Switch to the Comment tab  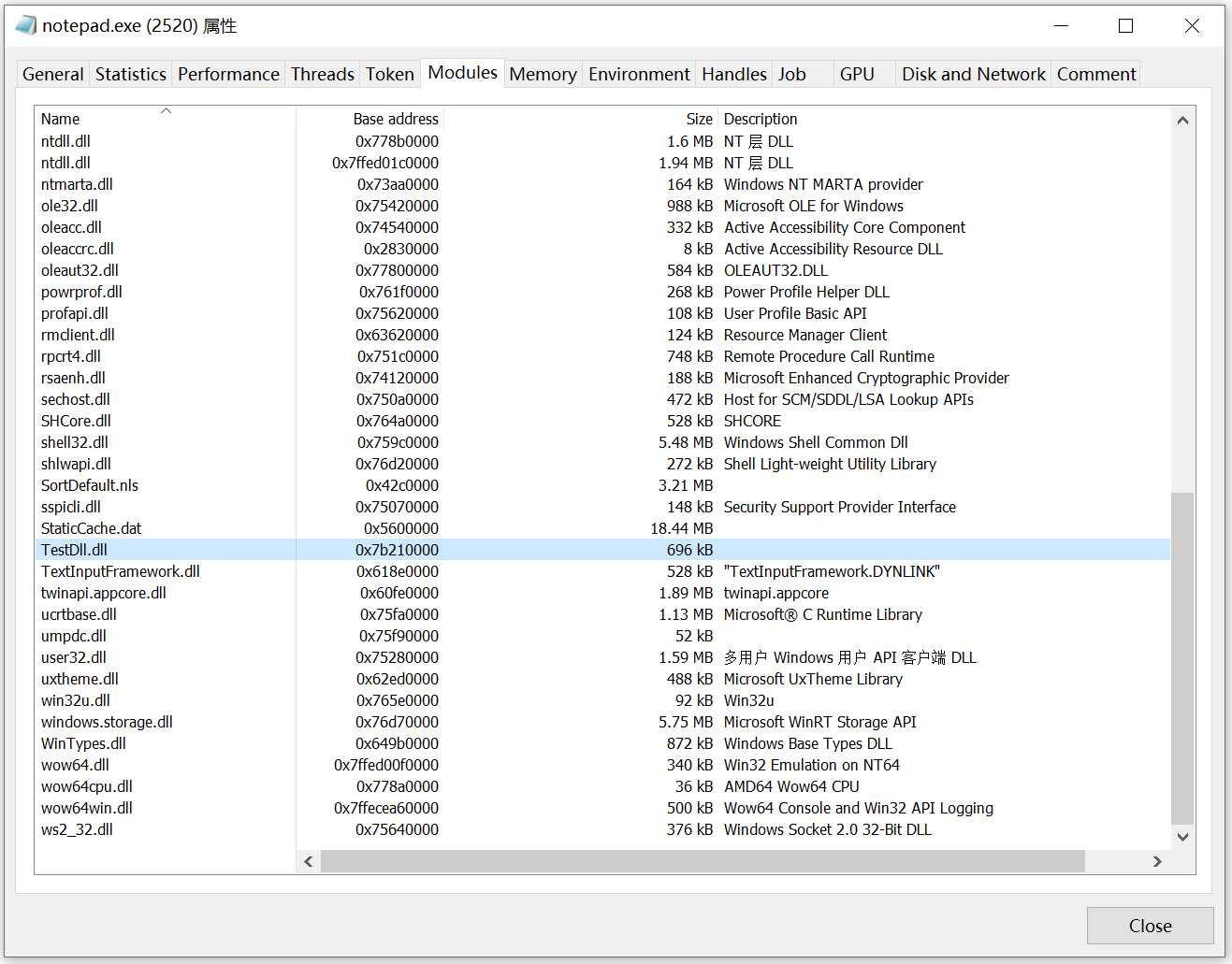[1095, 74]
